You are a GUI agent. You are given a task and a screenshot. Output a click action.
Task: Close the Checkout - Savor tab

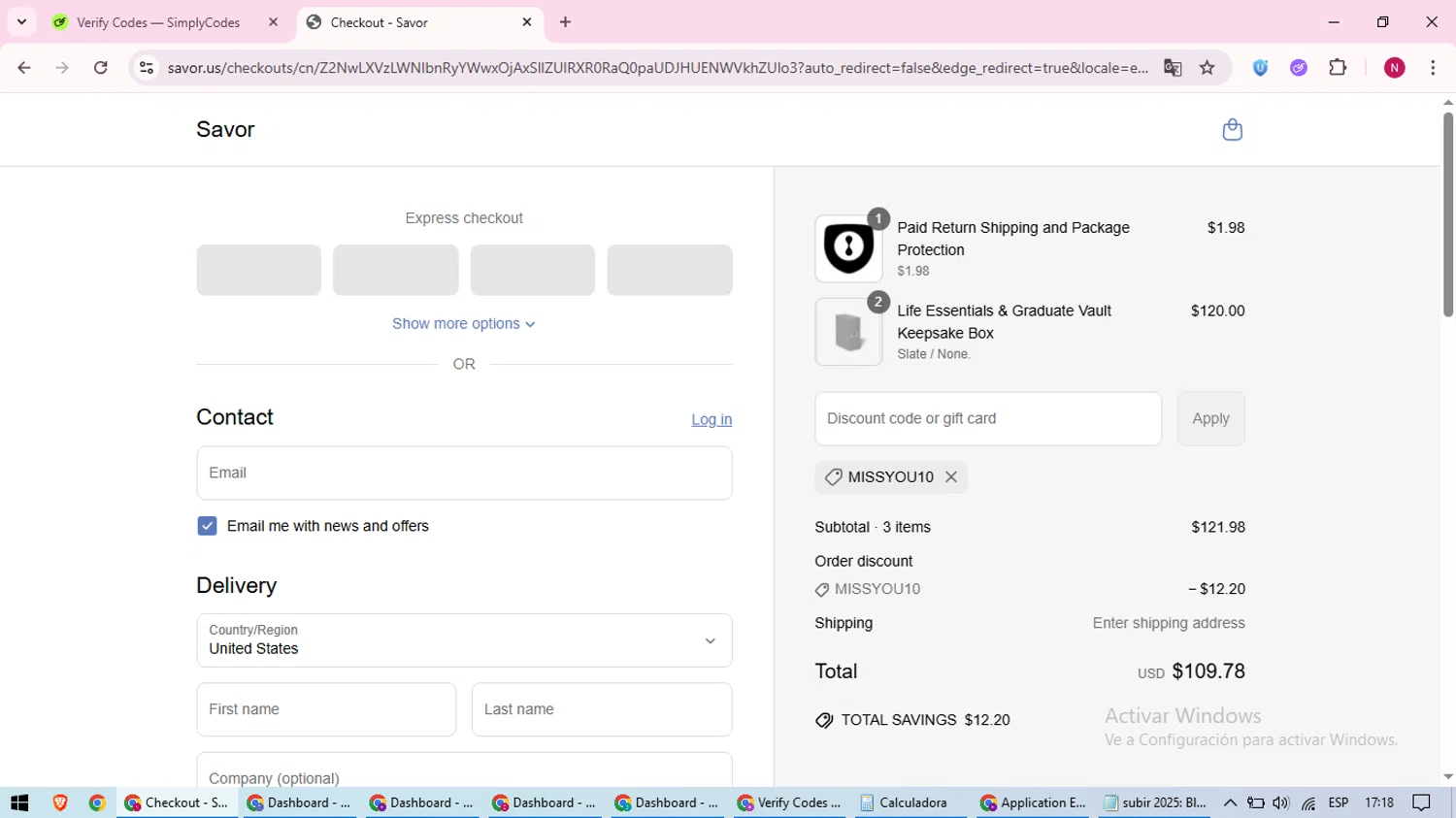(x=527, y=21)
